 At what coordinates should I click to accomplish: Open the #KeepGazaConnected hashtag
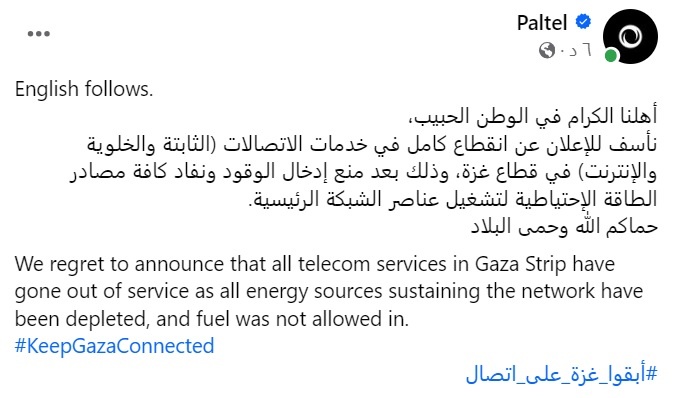pos(114,346)
